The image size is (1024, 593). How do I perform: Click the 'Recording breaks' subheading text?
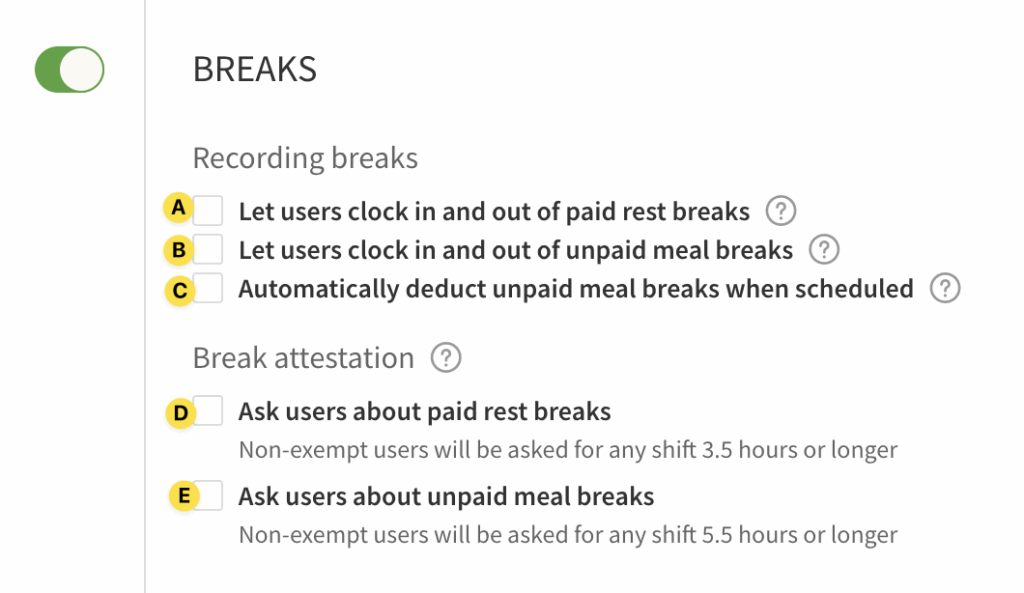[305, 158]
